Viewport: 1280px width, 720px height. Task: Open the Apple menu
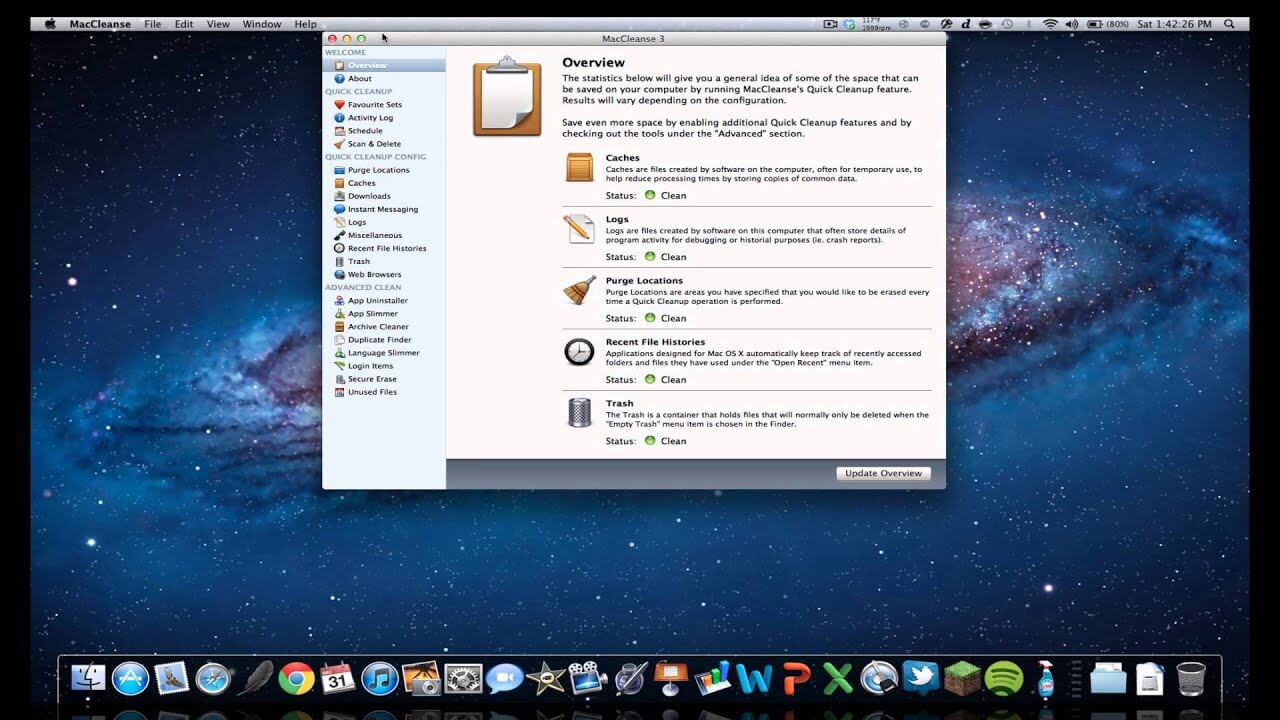point(48,24)
